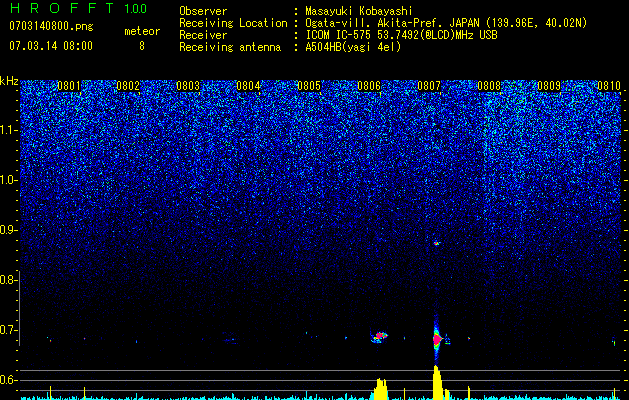Click the 0.8 frequency axis label
The image size is (629, 400).
coord(8,280)
